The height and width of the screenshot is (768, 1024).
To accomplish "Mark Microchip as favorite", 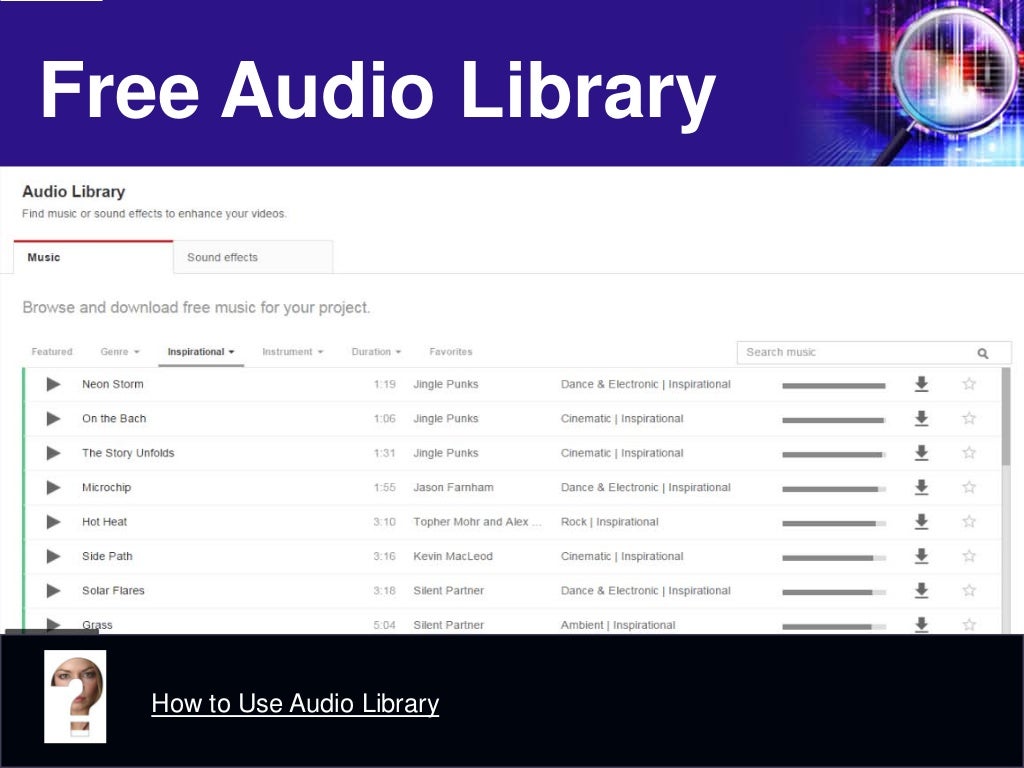I will [969, 487].
